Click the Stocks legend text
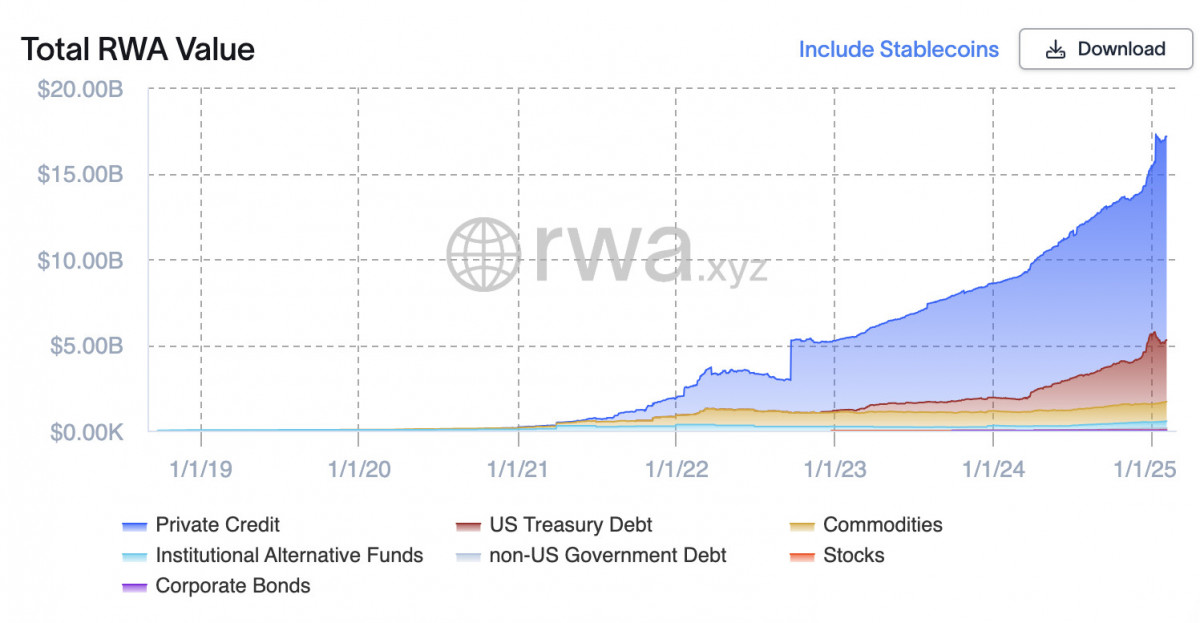This screenshot has width=1200, height=623. tap(854, 555)
